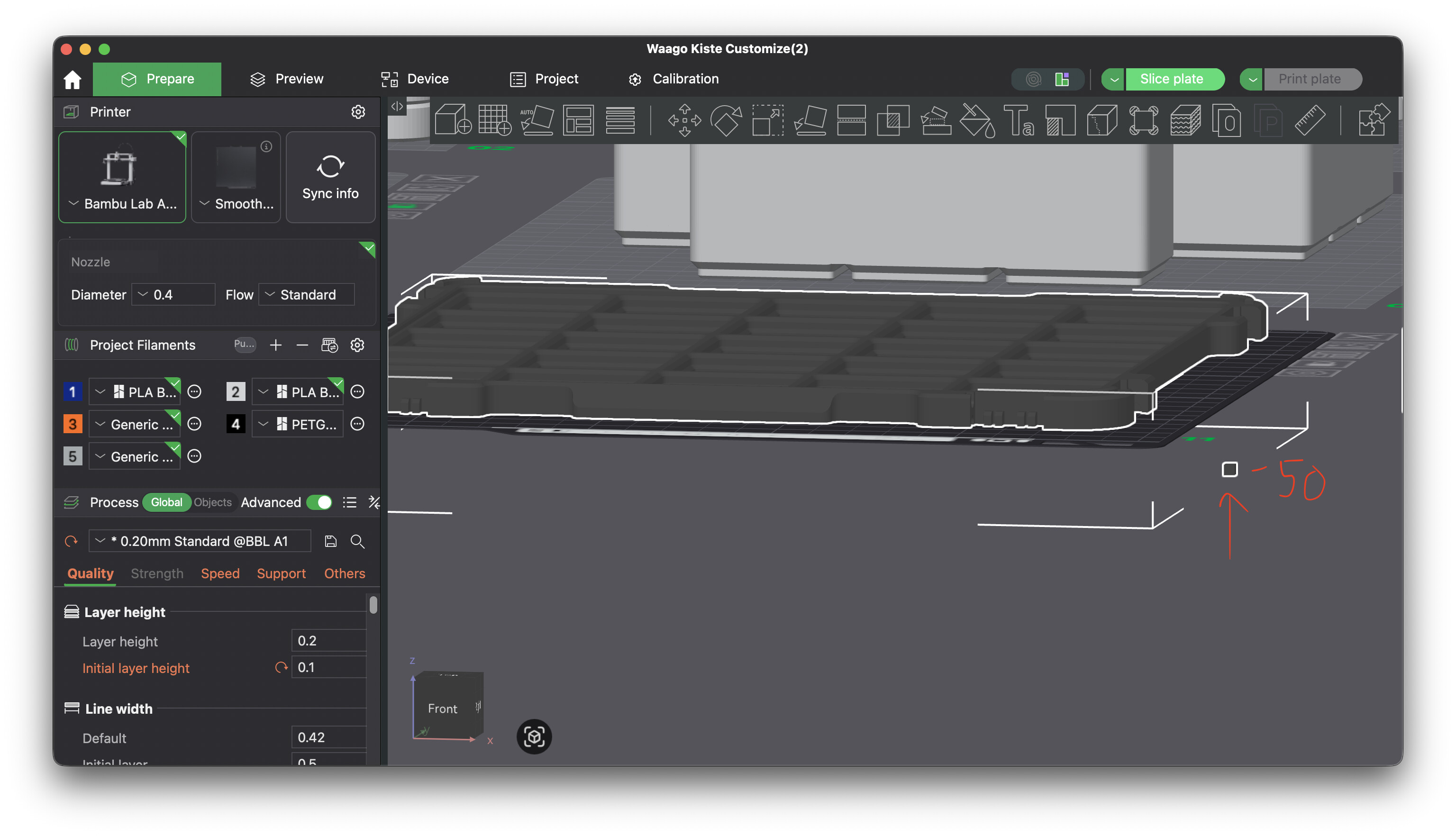Switch Process scope to Objects

point(212,502)
